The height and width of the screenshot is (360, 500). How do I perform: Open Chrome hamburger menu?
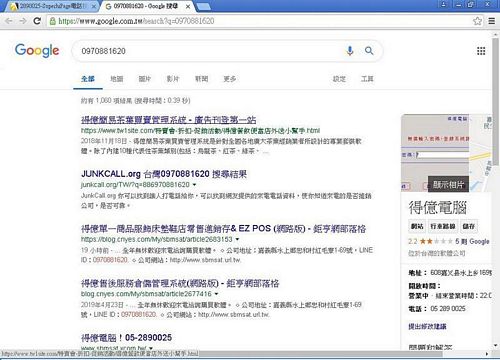(x=491, y=21)
